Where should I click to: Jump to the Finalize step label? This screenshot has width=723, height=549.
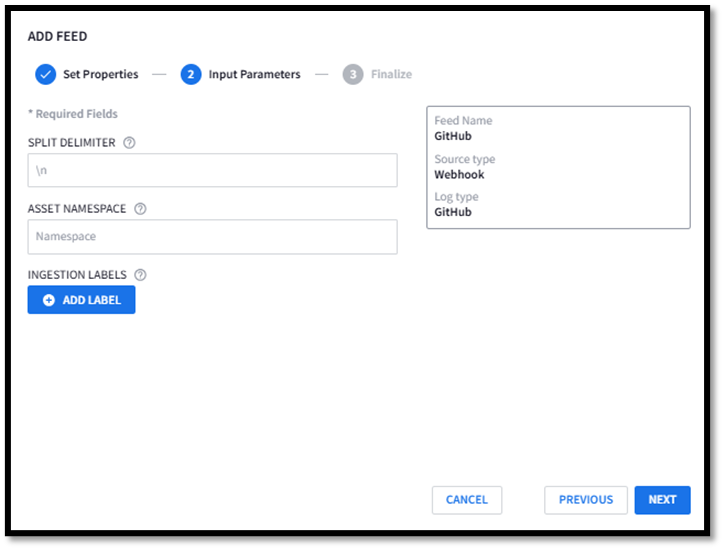click(391, 74)
